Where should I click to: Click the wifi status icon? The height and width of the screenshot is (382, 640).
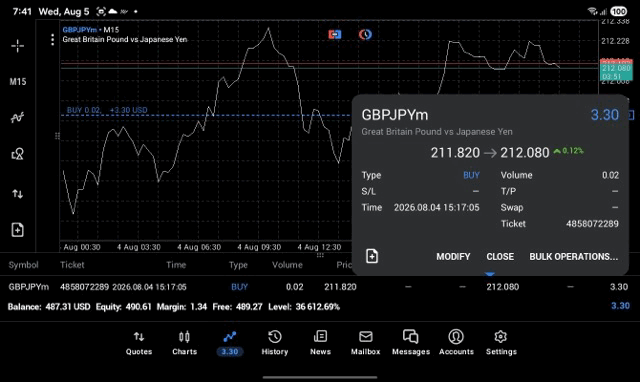click(x=593, y=11)
